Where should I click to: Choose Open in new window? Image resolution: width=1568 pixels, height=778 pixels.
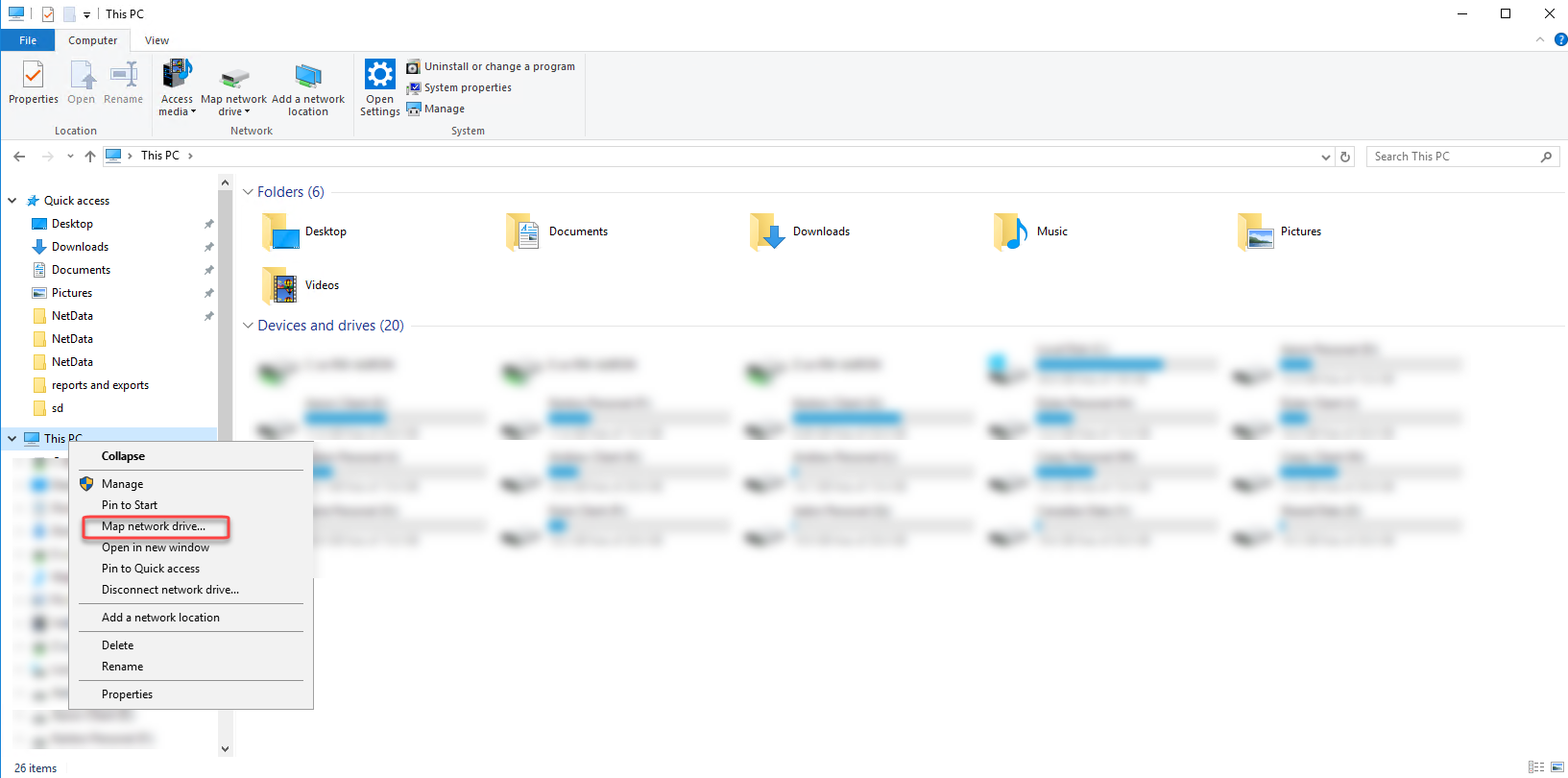[191, 547]
